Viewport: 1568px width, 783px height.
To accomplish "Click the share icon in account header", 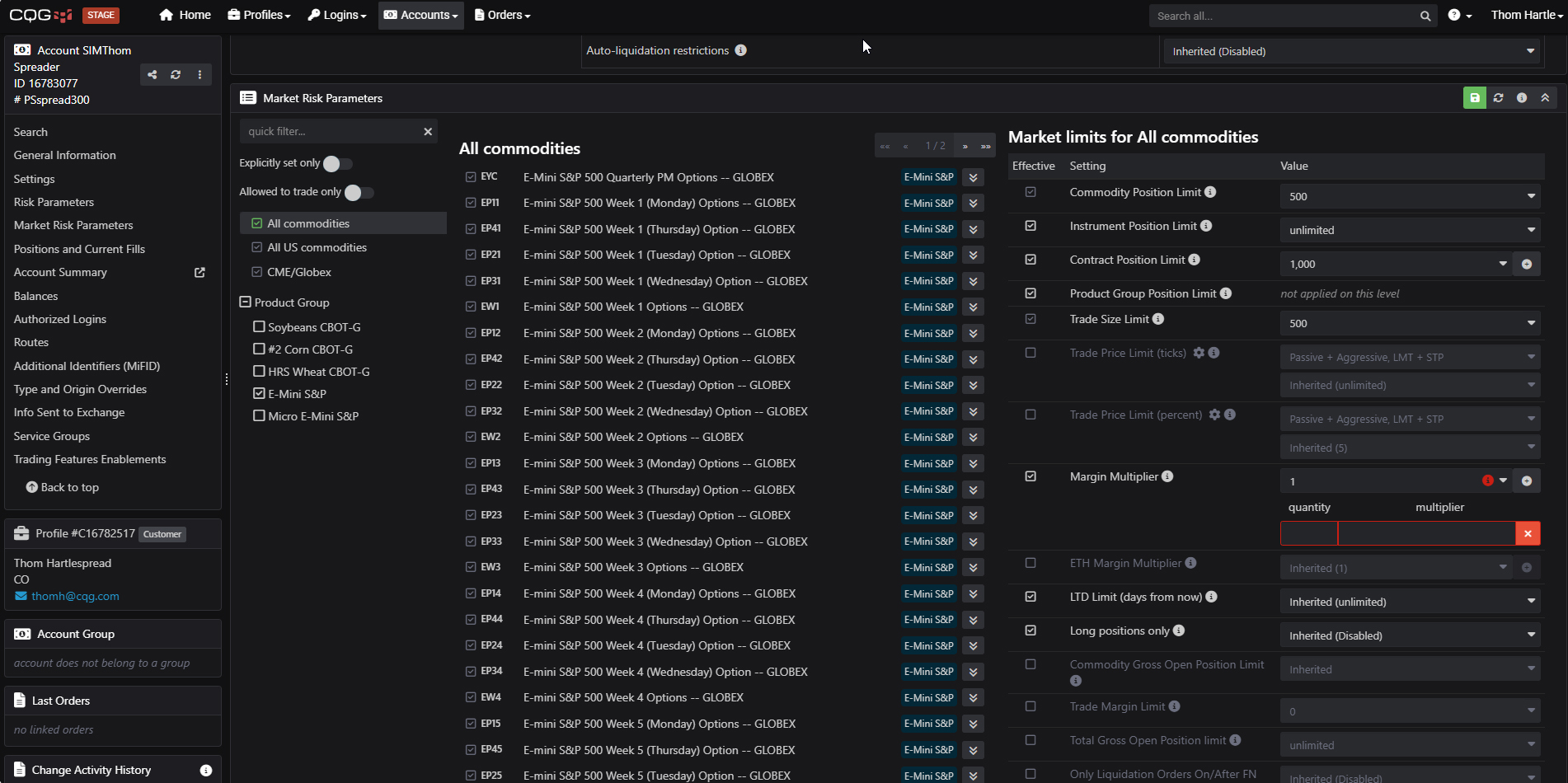I will [x=153, y=75].
